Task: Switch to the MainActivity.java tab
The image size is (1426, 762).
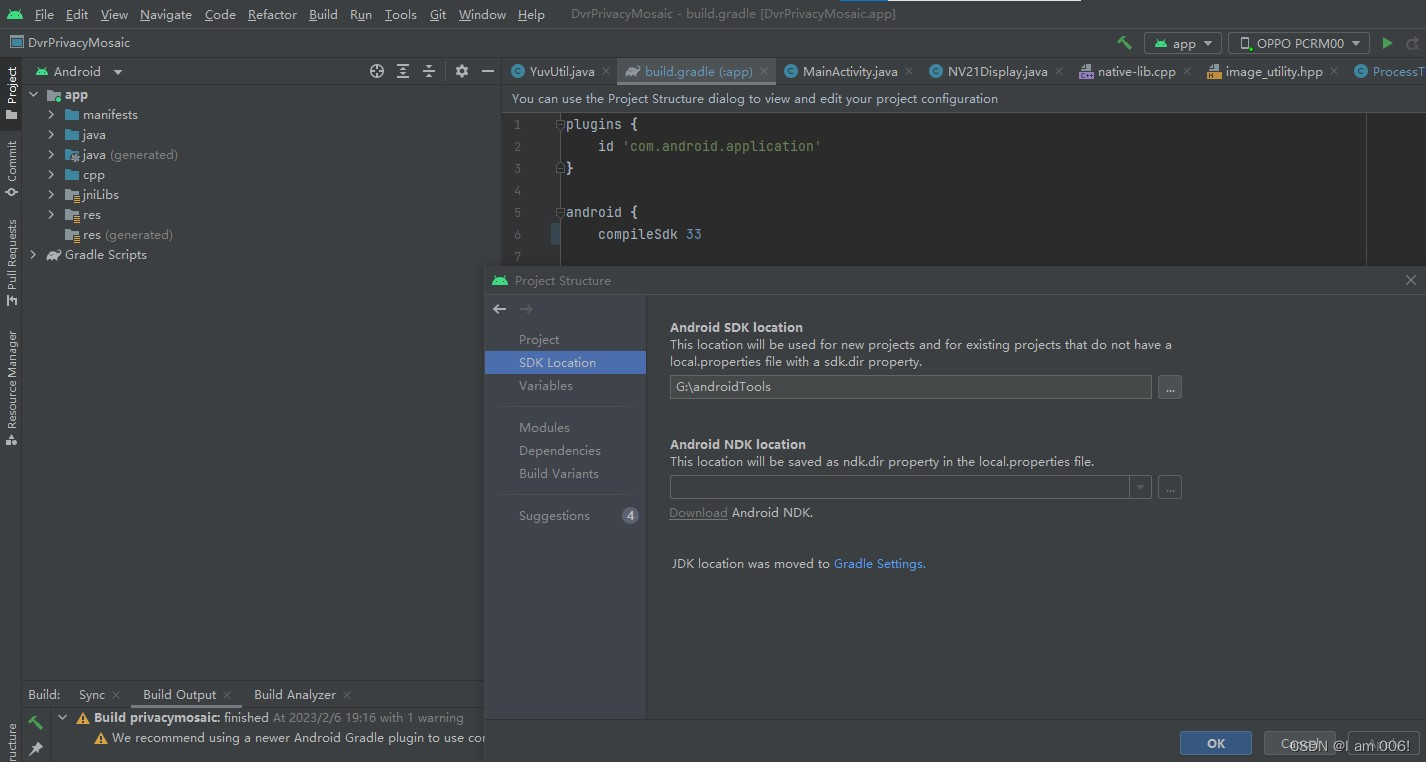Action: pos(848,71)
